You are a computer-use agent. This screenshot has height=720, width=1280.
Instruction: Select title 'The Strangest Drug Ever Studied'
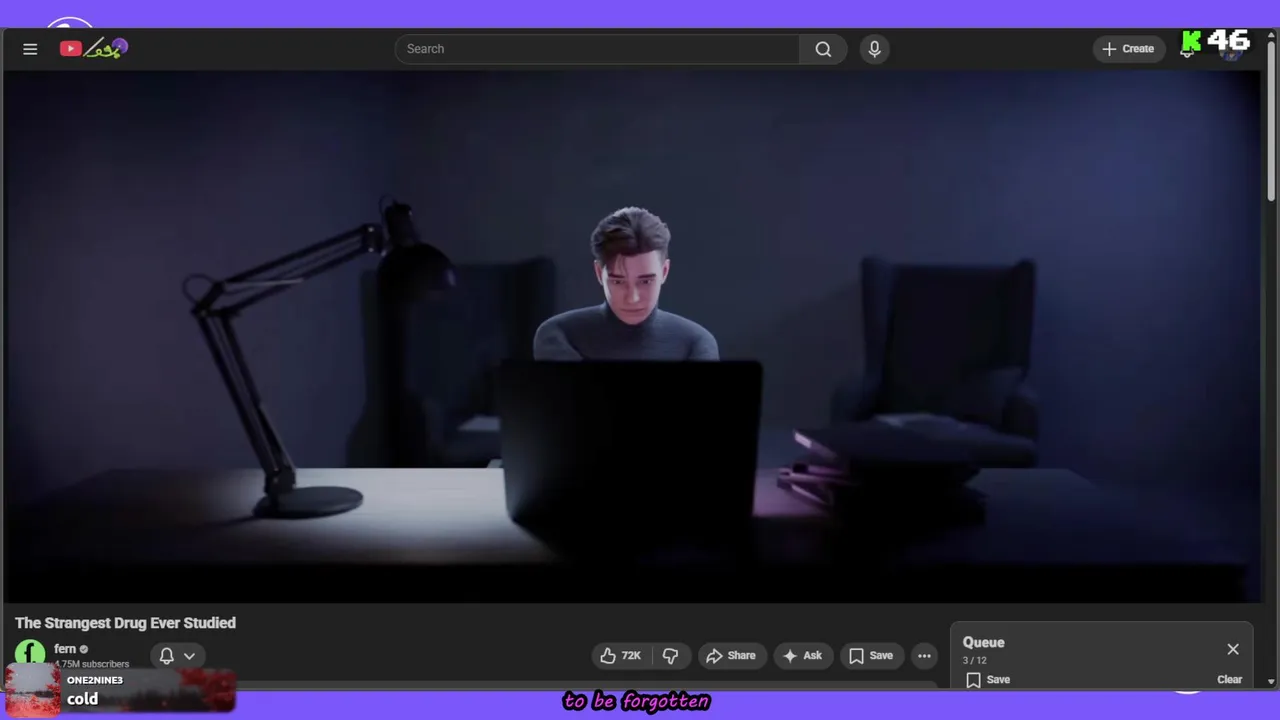(x=125, y=623)
